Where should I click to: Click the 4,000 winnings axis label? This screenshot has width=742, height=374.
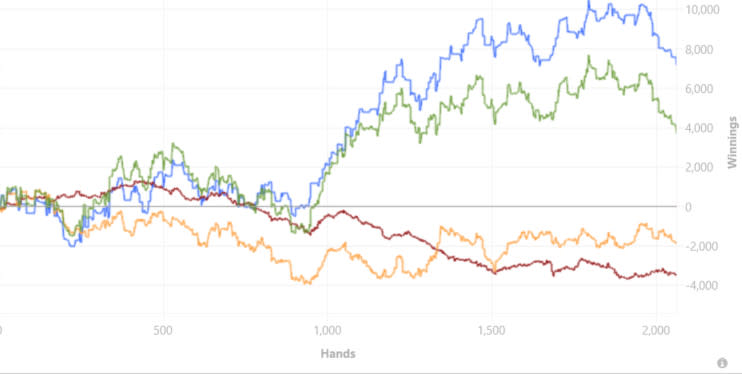(699, 128)
